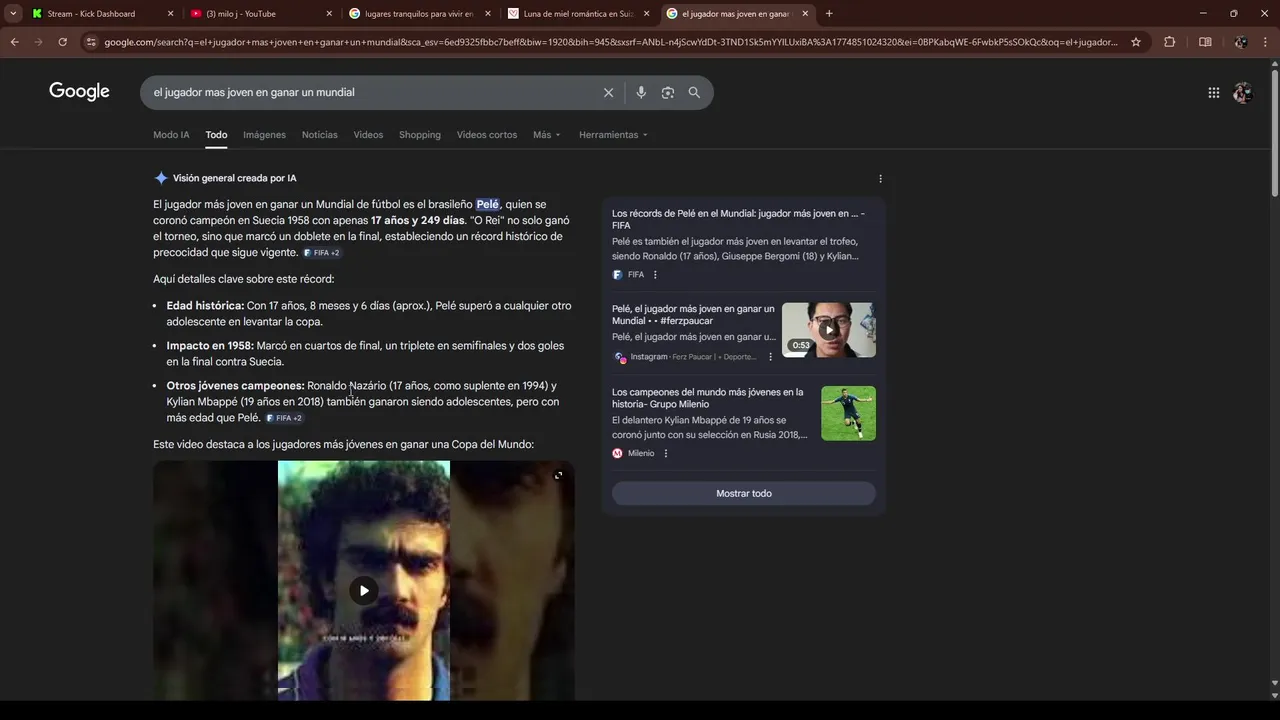The width and height of the screenshot is (1280, 720).
Task: Open AI overview more options menu
Action: [880, 179]
